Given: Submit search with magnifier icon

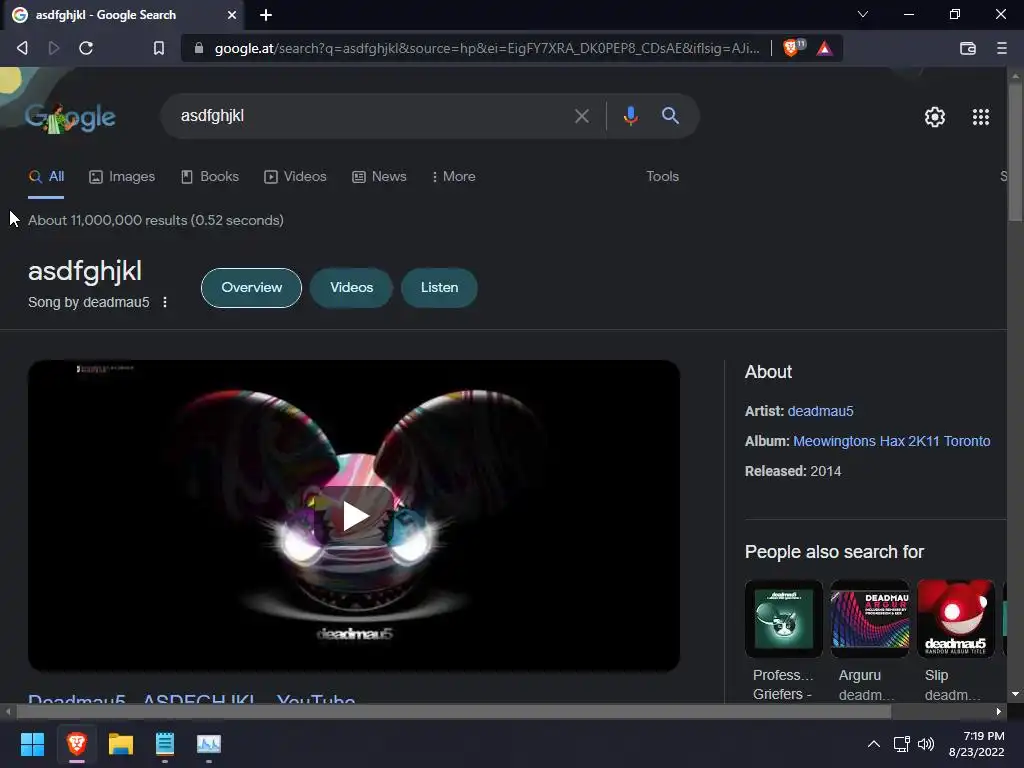Looking at the screenshot, I should 670,116.
